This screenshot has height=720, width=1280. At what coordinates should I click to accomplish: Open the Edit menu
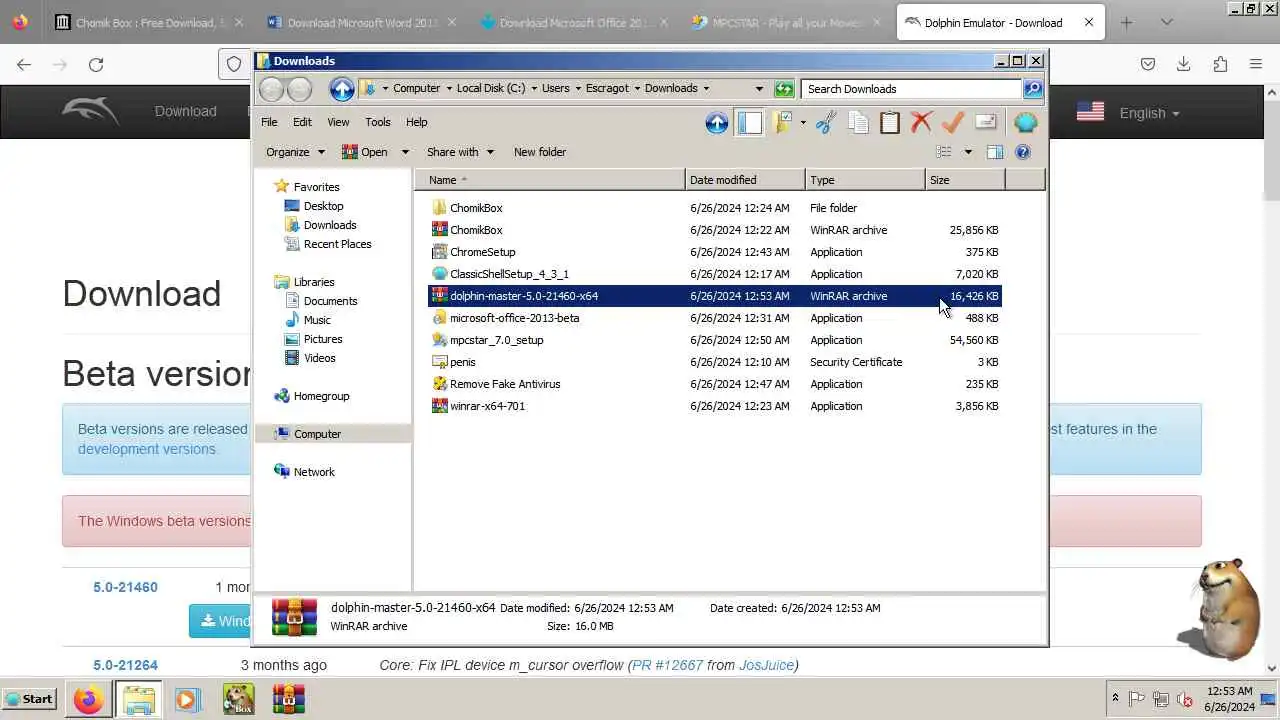pyautogui.click(x=302, y=122)
